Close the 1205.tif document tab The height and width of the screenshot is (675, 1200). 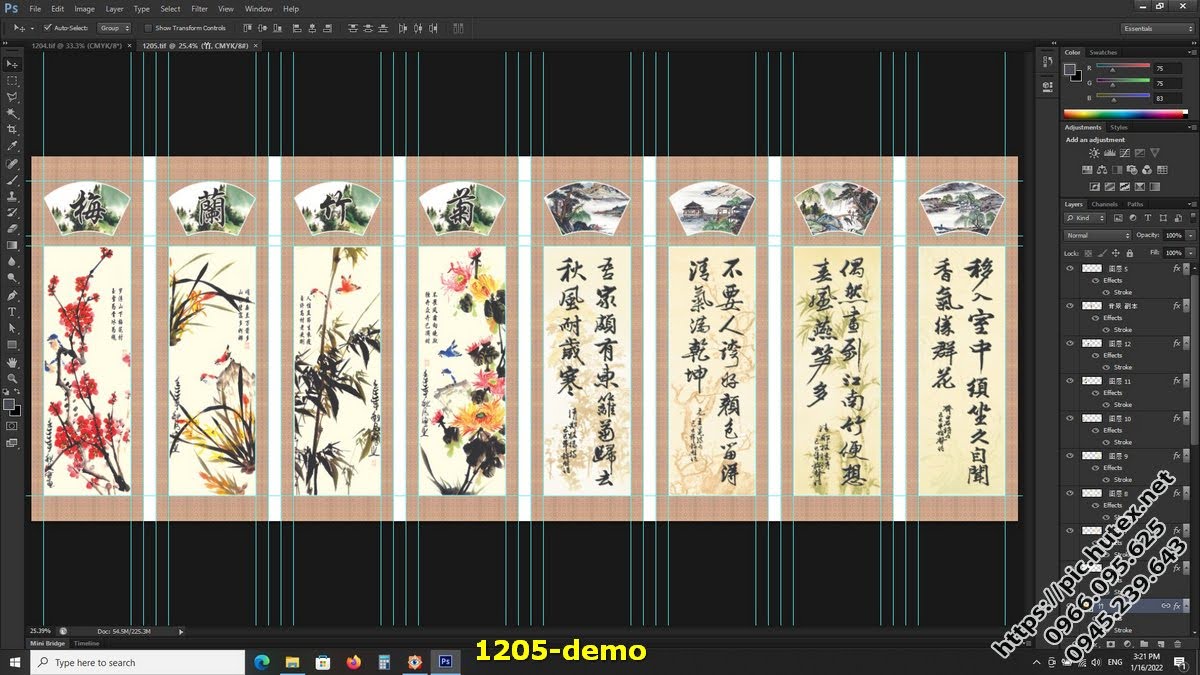256,46
